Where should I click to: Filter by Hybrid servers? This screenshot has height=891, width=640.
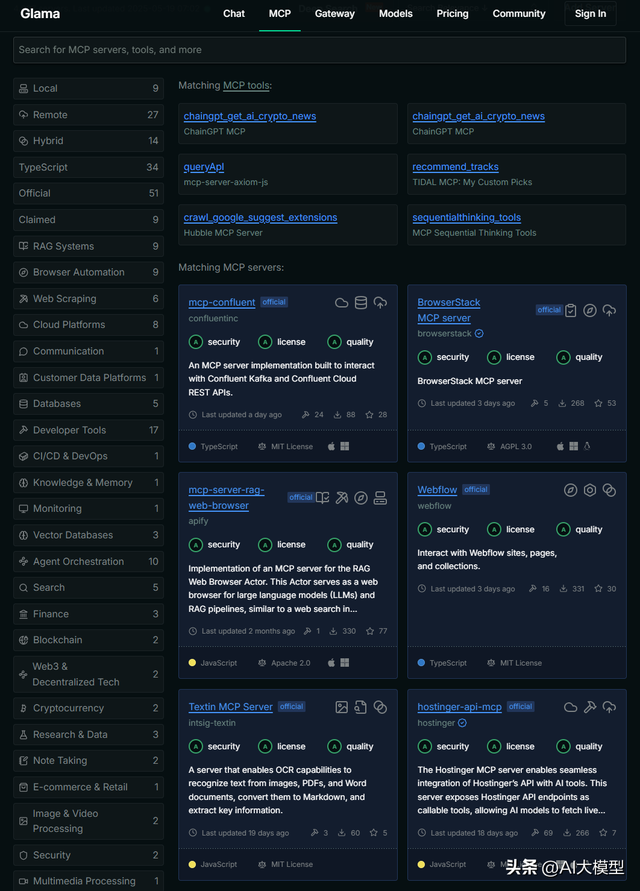click(x=88, y=141)
